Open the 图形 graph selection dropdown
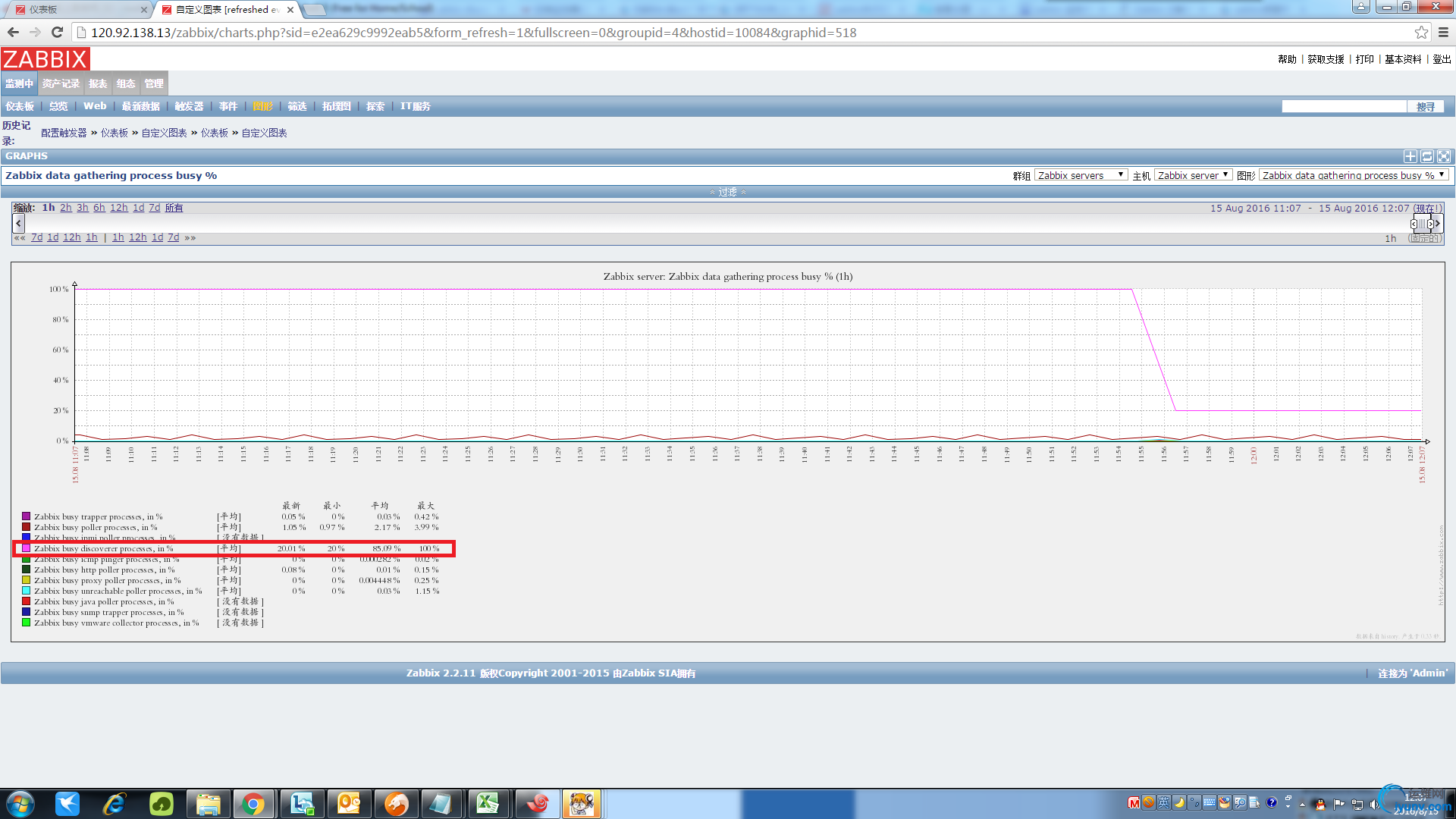This screenshot has width=1456, height=819. [1354, 175]
